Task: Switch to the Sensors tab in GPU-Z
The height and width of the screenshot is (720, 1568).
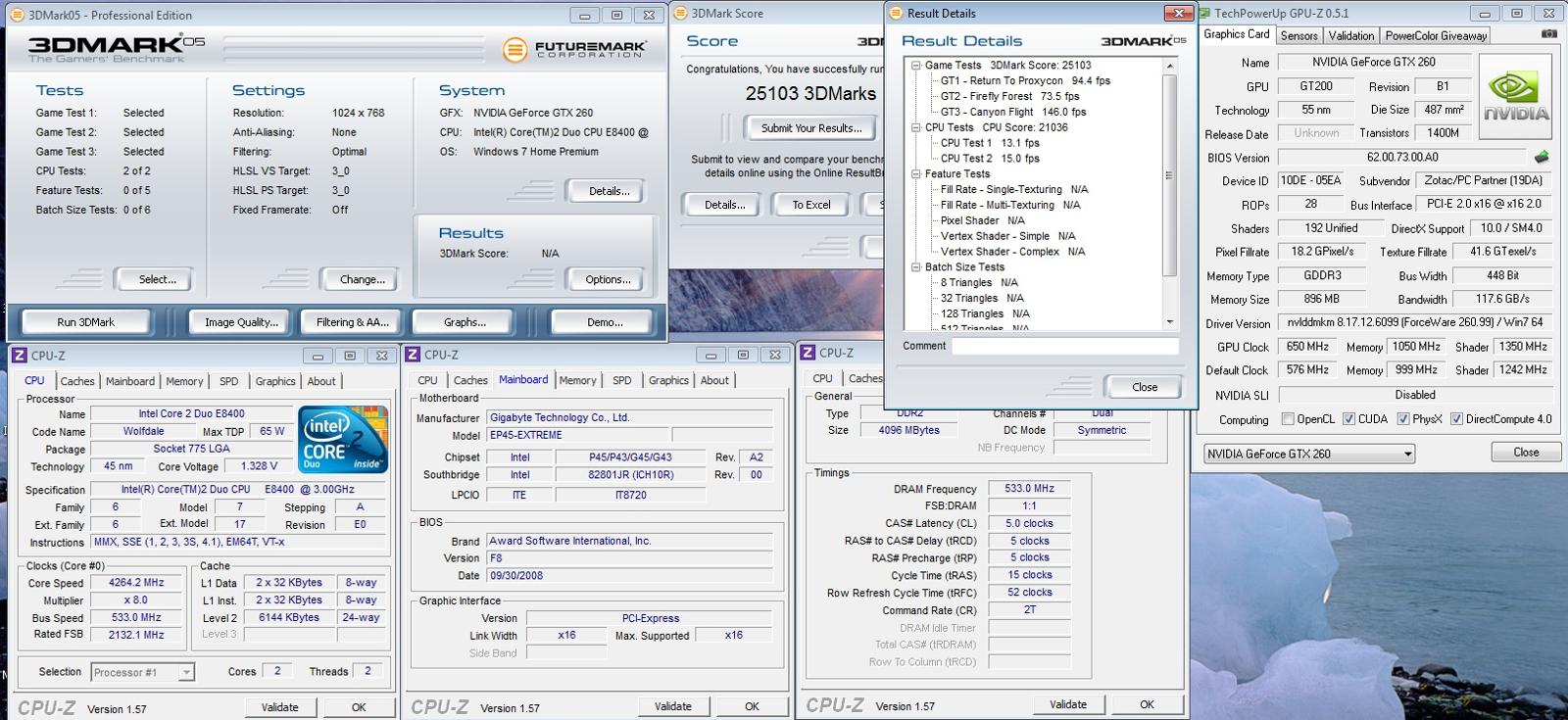Action: point(1299,36)
